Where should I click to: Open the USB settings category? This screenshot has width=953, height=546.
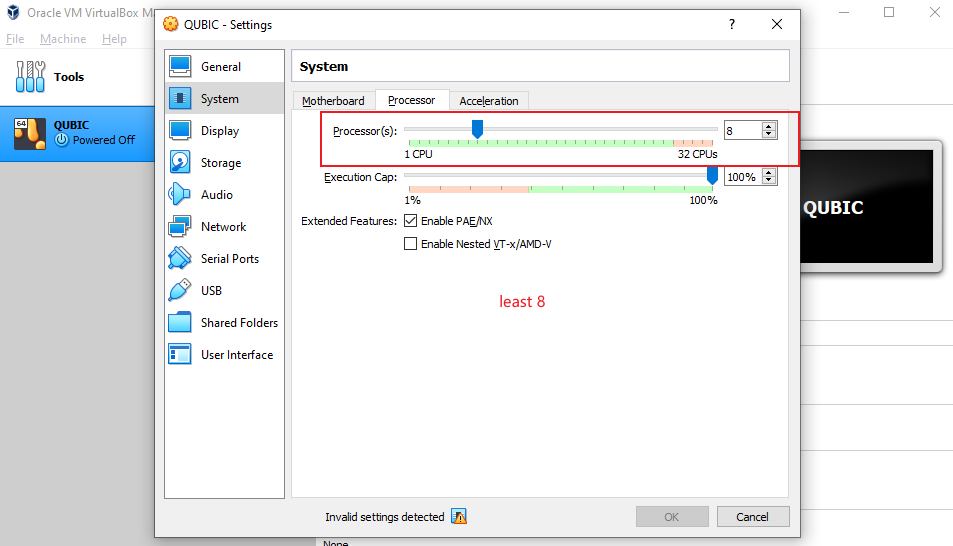[224, 291]
